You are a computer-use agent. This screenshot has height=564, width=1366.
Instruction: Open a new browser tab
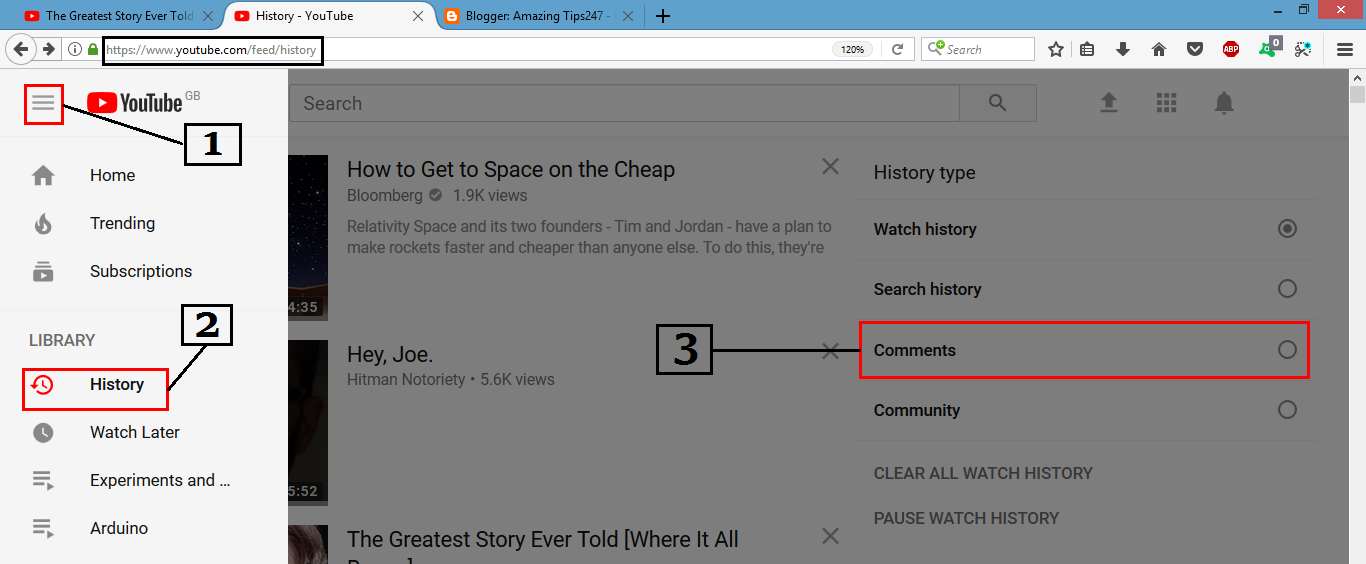click(662, 15)
